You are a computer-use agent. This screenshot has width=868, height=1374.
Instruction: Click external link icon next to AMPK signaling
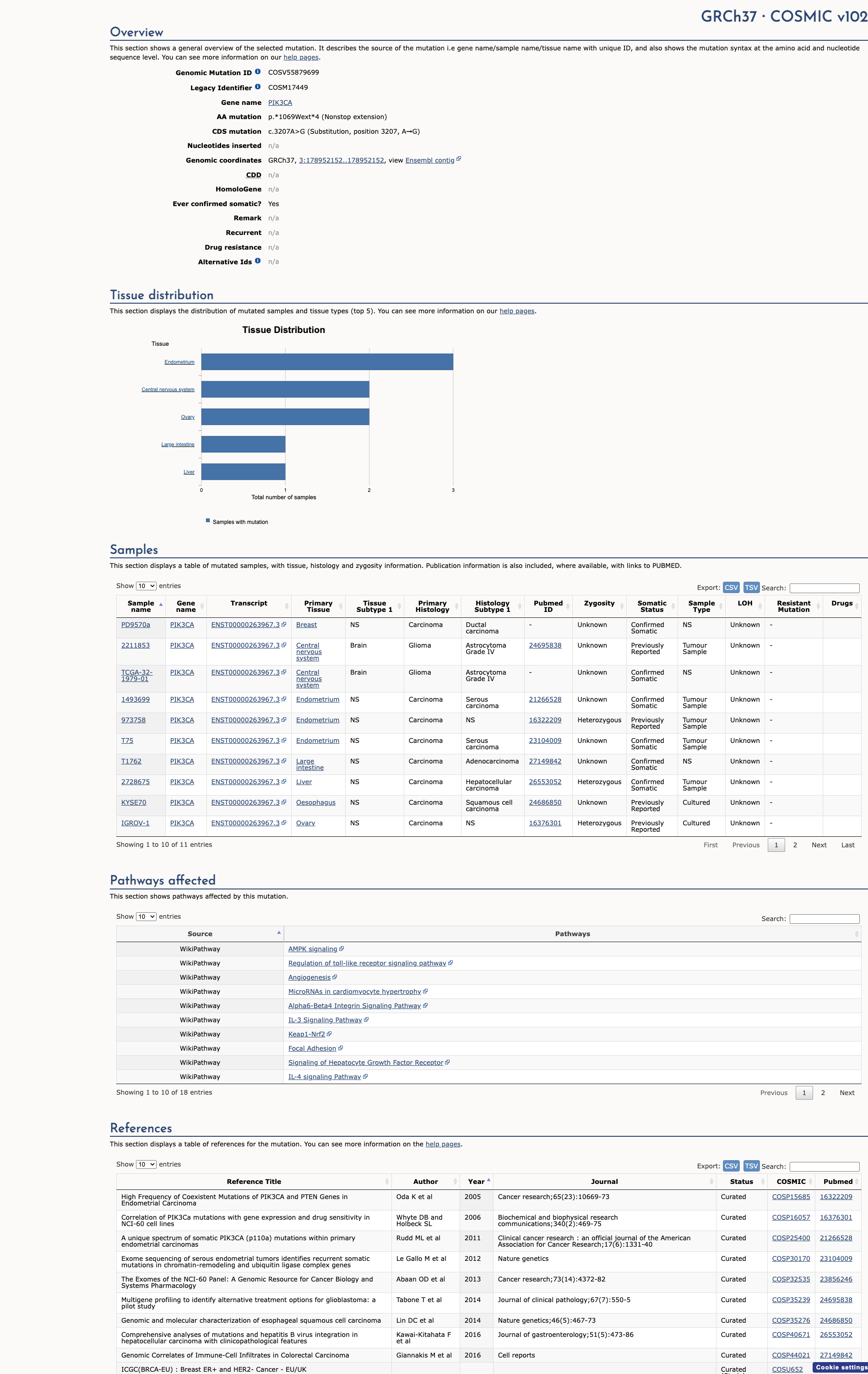coord(342,949)
